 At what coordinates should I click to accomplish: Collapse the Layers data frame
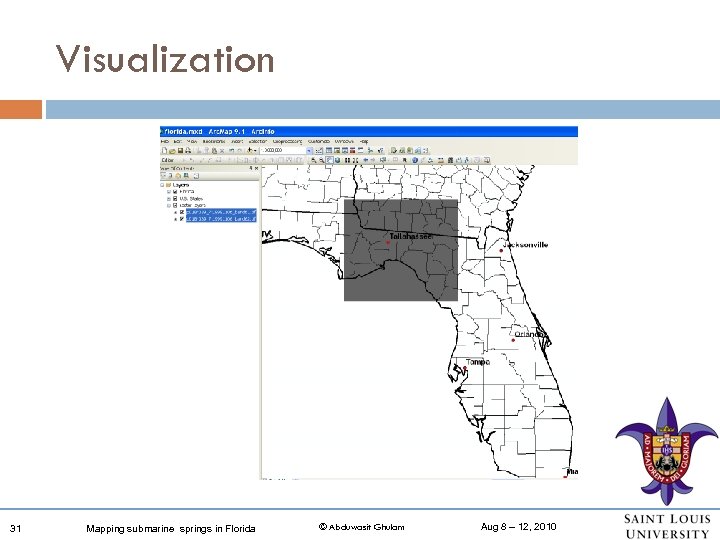[162, 185]
